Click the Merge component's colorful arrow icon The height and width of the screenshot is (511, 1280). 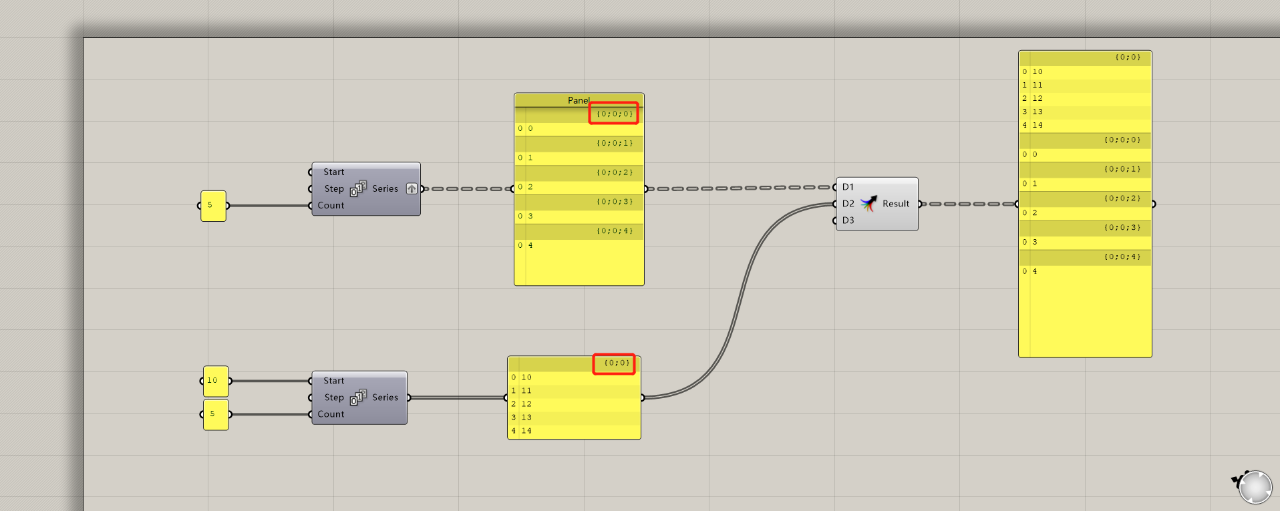[x=868, y=203]
